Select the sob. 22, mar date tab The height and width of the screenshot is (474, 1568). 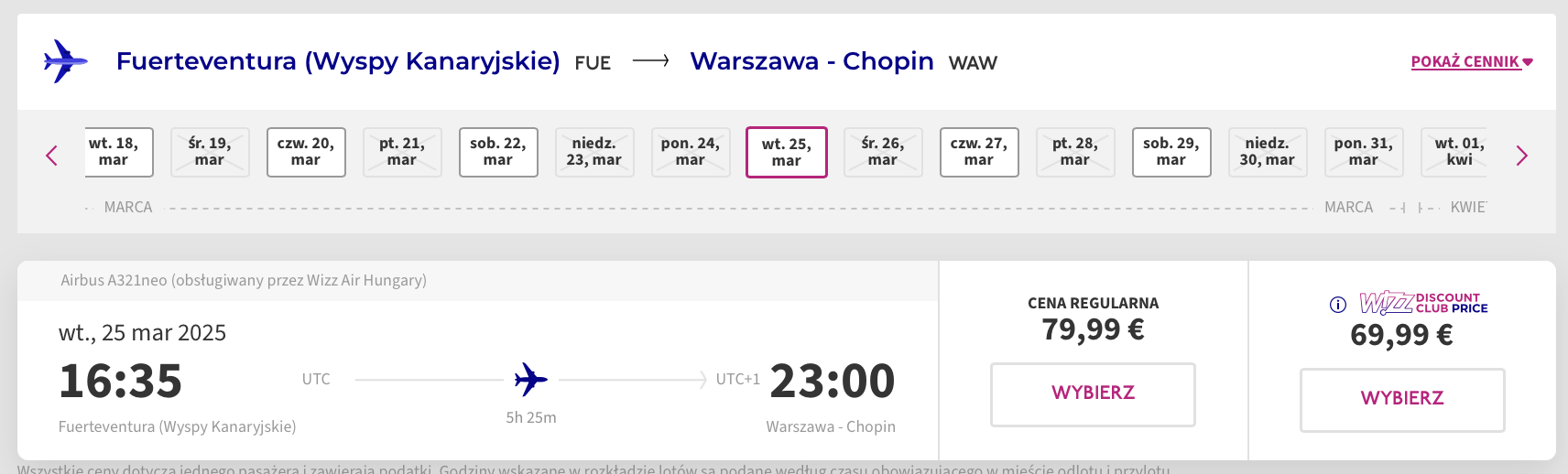[498, 152]
